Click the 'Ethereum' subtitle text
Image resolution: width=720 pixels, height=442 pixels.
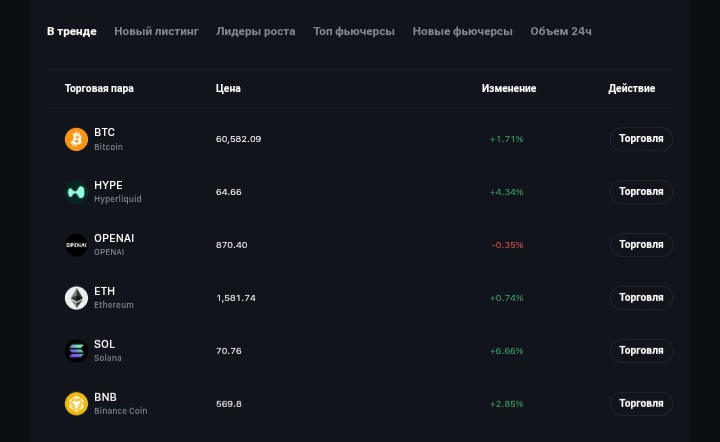(114, 305)
